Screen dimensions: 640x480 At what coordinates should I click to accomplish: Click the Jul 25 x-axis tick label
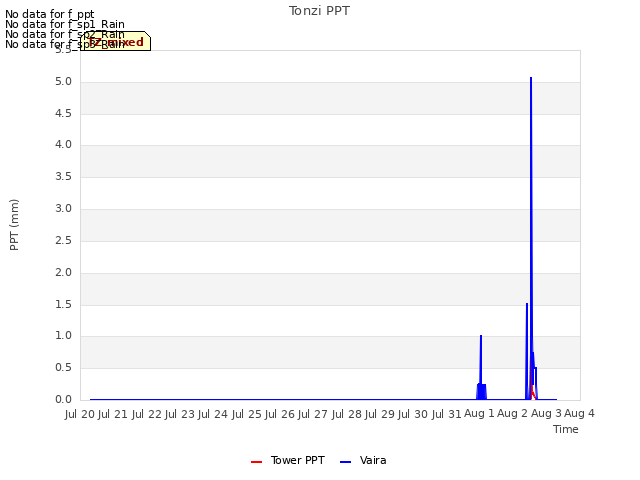tap(247, 414)
